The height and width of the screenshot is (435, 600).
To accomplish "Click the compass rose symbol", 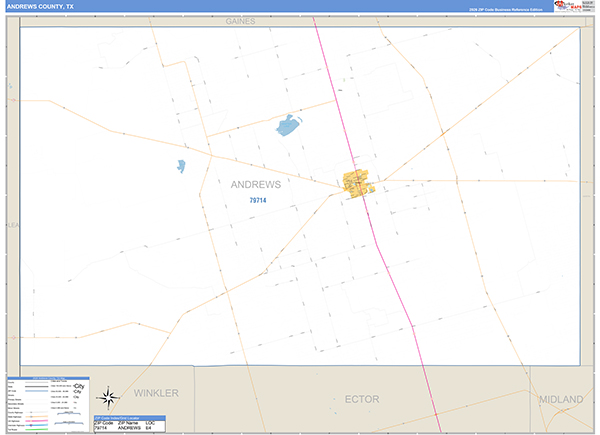I will (108, 398).
